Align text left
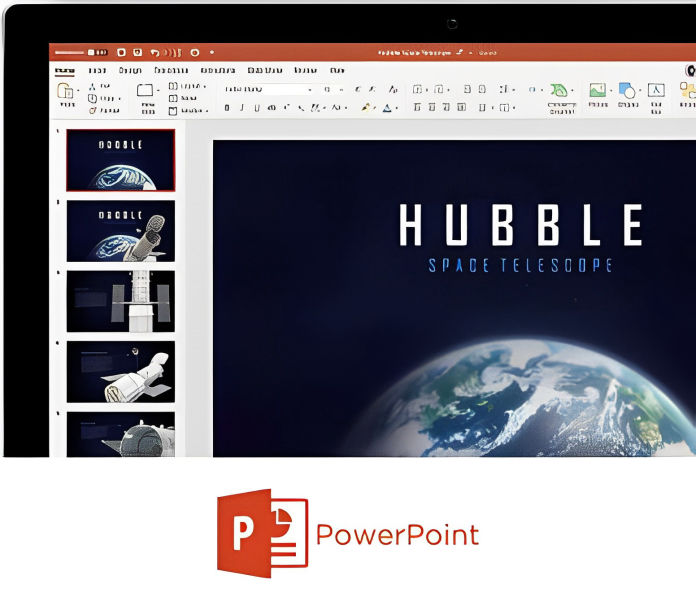 pyautogui.click(x=417, y=107)
